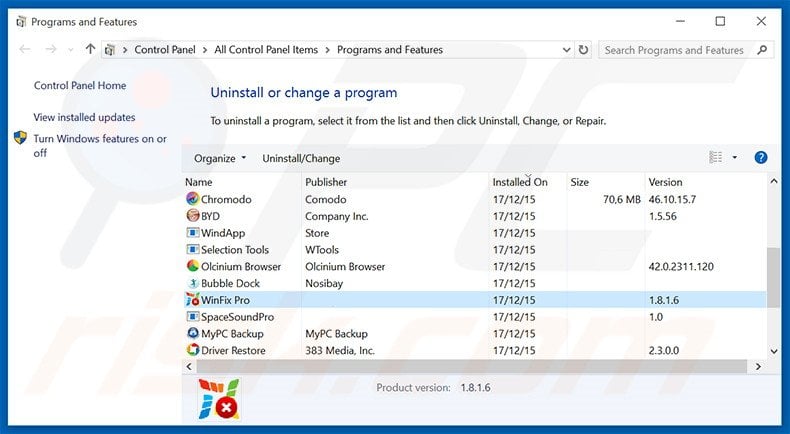
Task: Select the SpaceSoundPro program name
Action: [237, 317]
